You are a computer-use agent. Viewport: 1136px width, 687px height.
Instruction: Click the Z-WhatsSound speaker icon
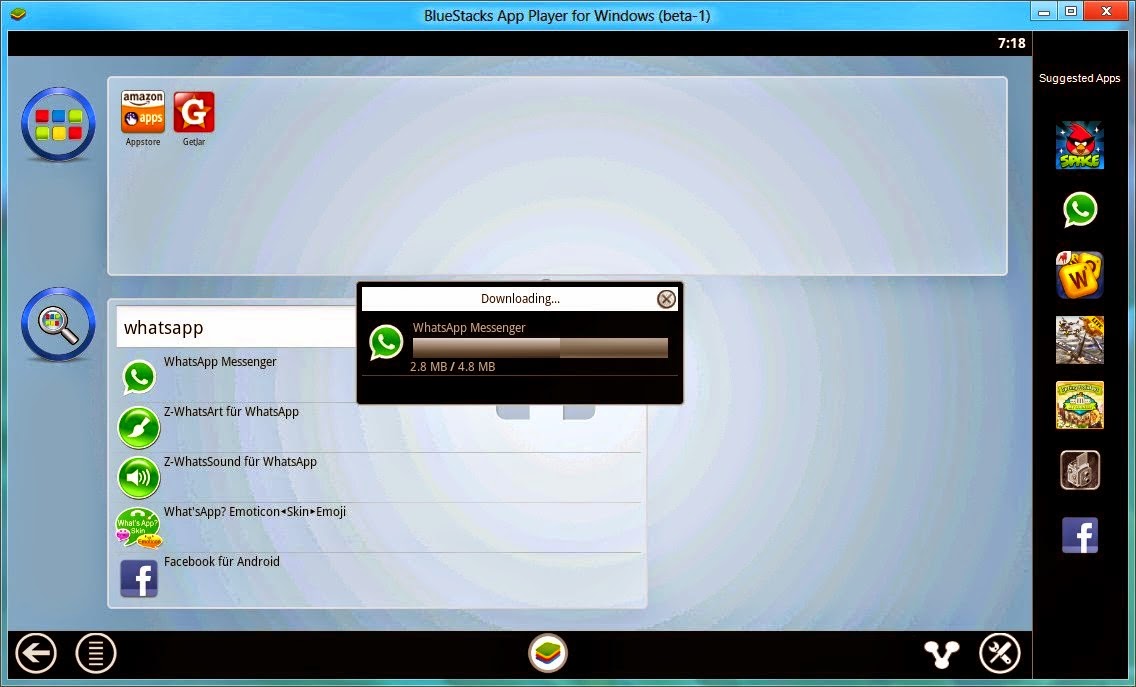138,478
